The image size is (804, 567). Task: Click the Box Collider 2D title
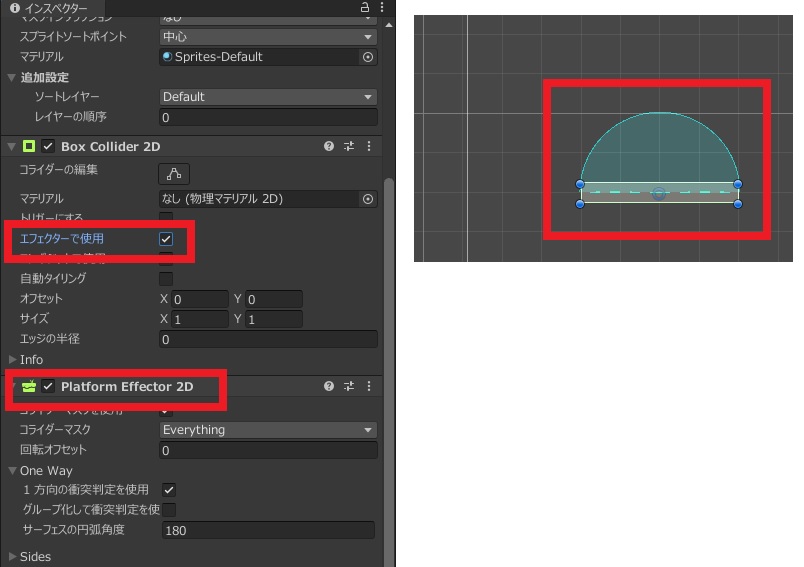111,147
